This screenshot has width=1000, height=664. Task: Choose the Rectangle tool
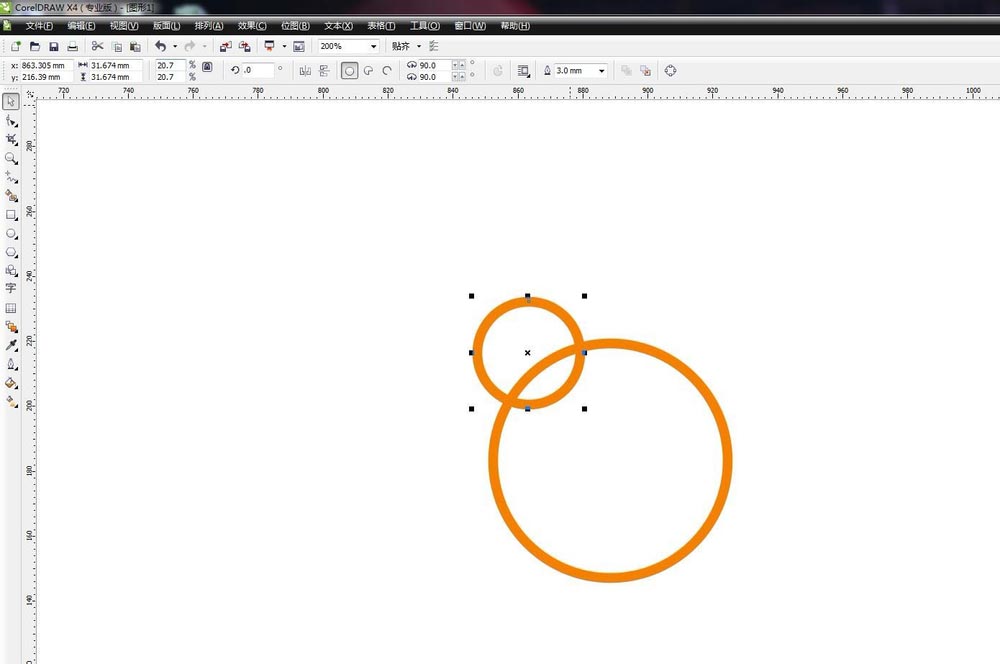coord(11,214)
